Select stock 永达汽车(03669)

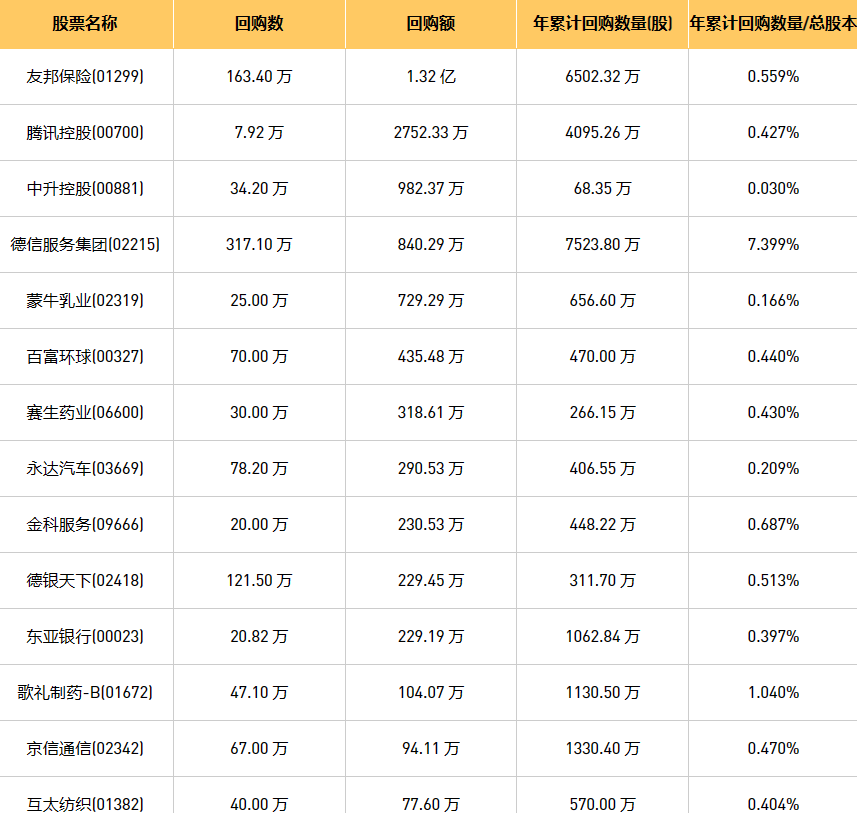point(85,469)
